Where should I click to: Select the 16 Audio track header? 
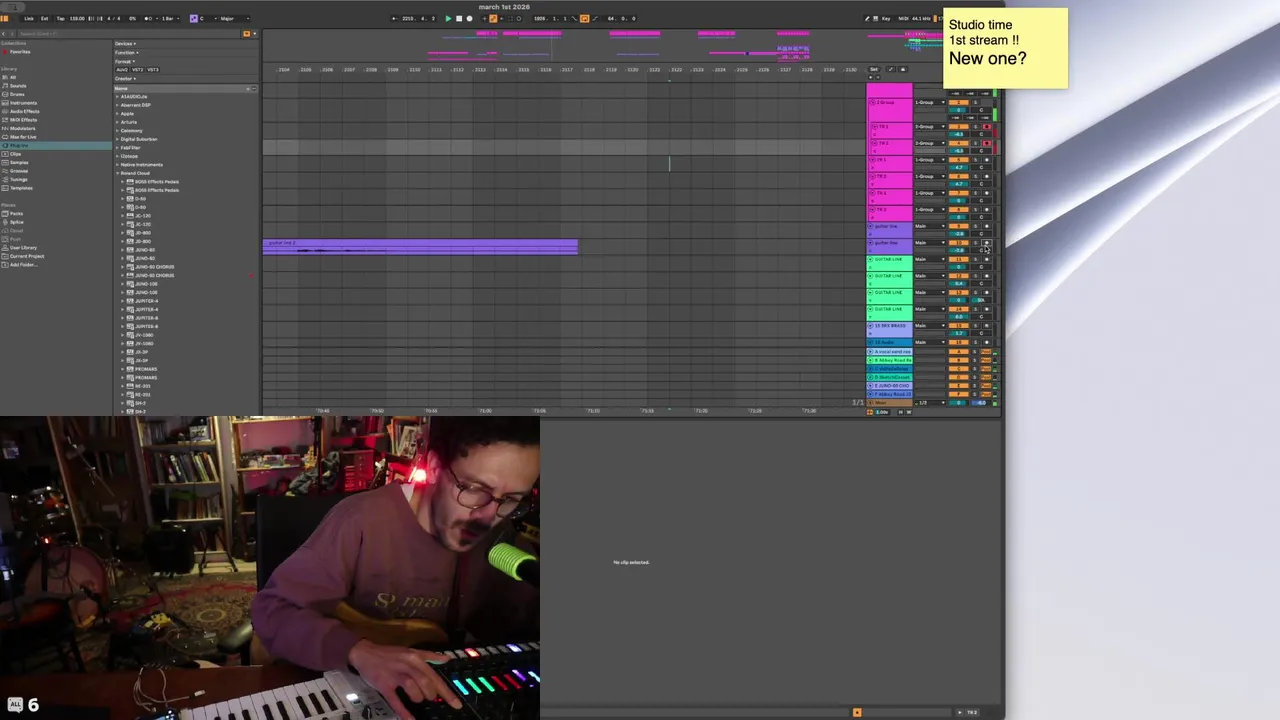tap(890, 342)
